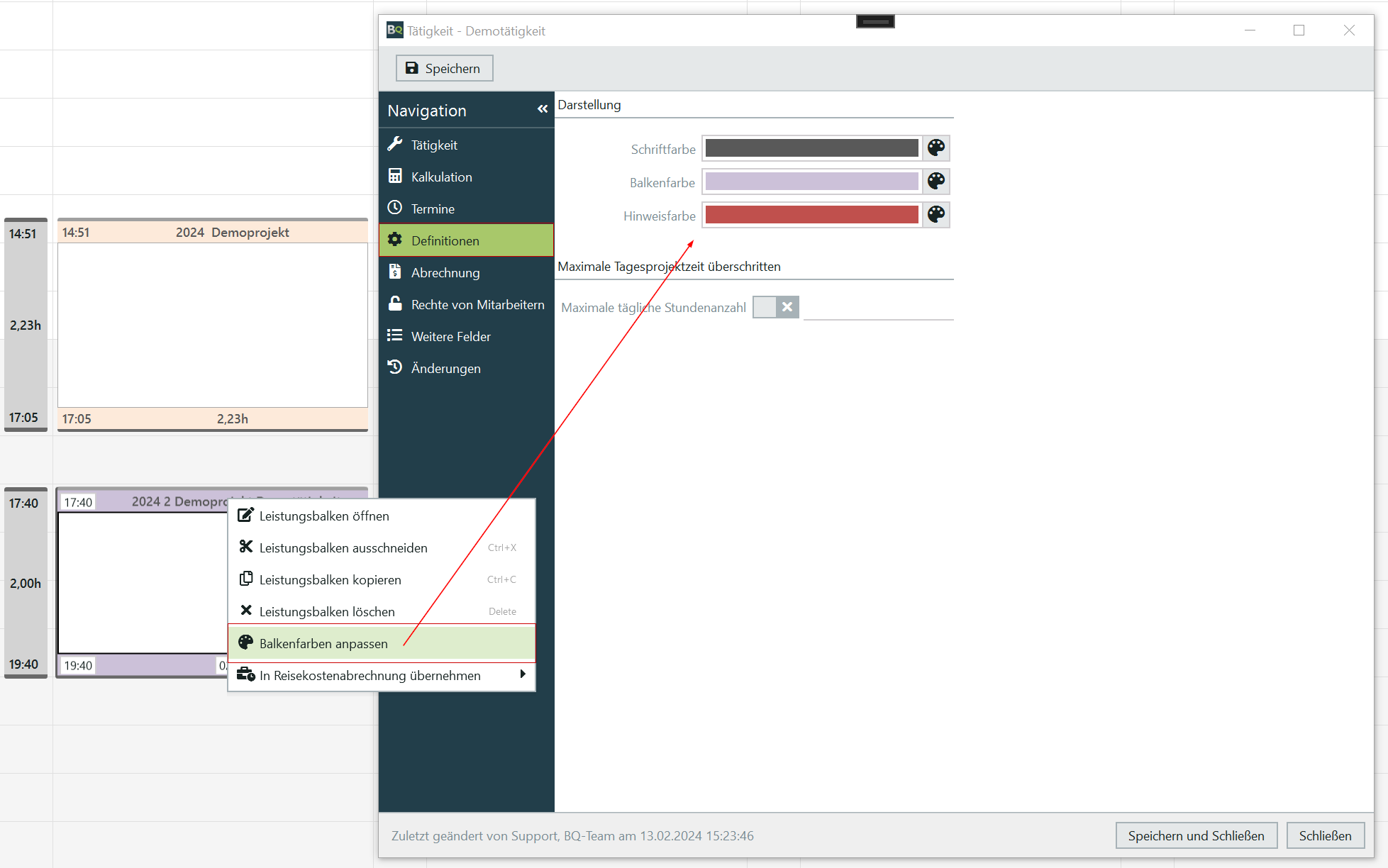This screenshot has width=1388, height=868.
Task: Open the Hinweisfarbe palette picker icon
Action: tap(935, 214)
